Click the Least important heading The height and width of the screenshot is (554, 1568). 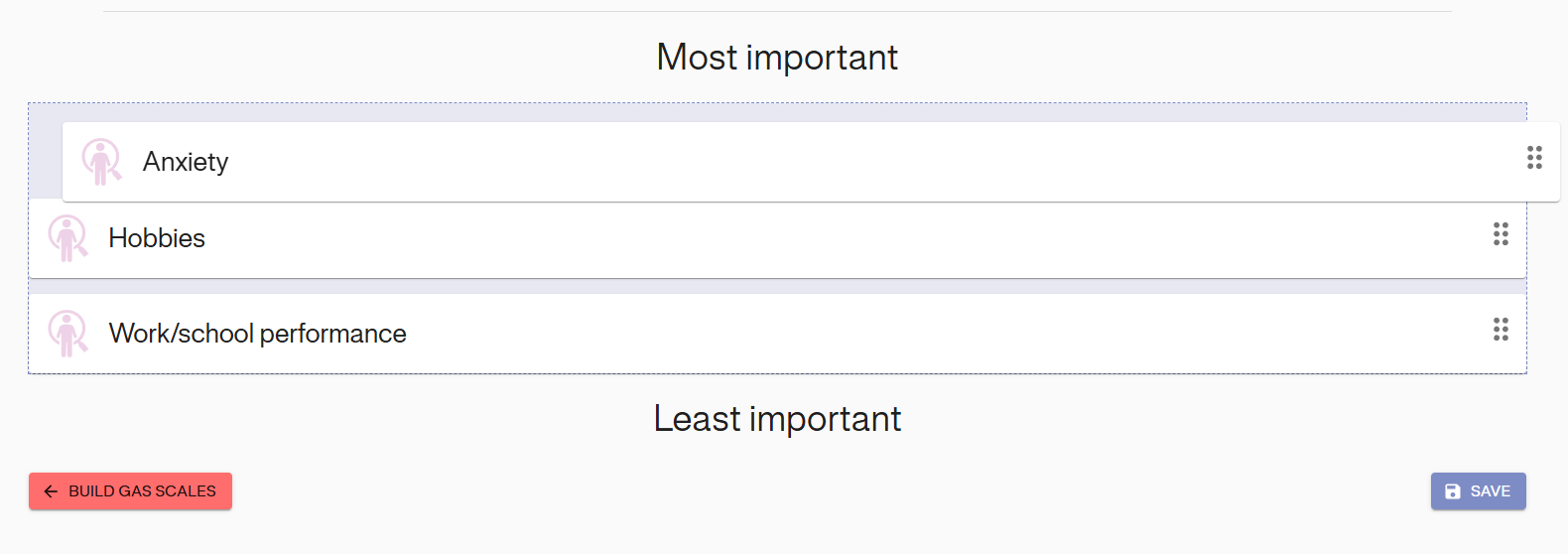777,419
